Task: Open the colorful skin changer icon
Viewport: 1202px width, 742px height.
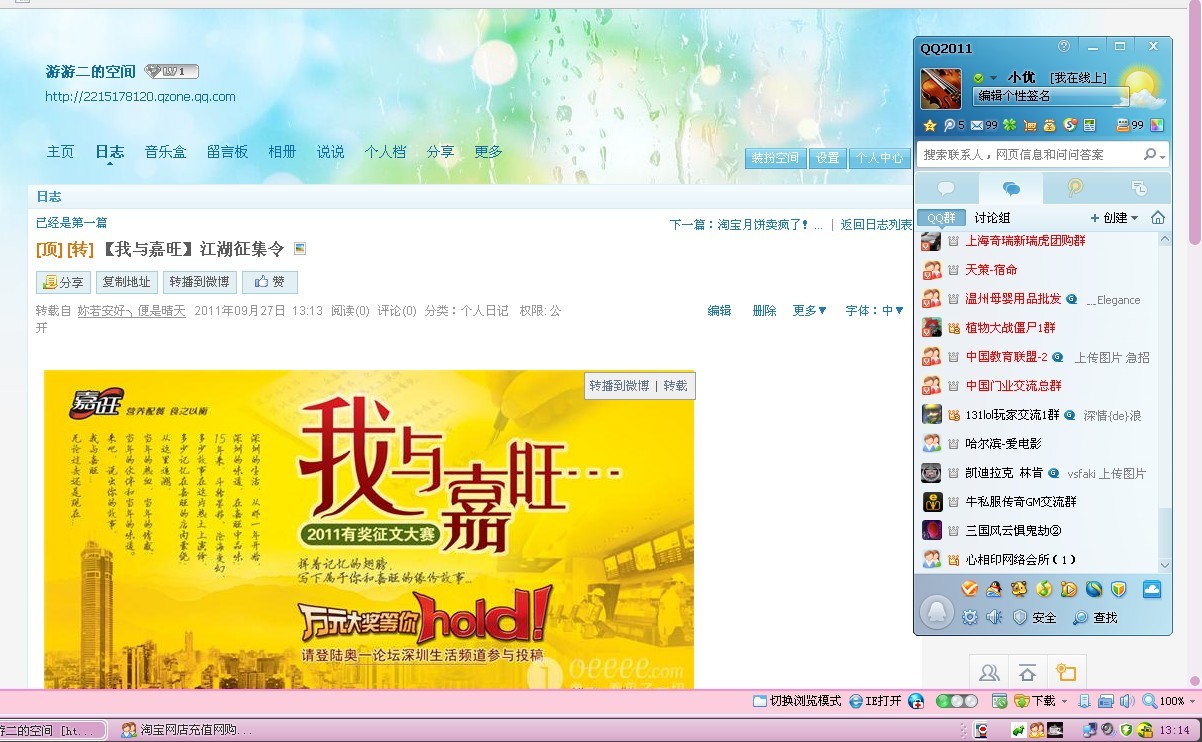Action: 1157,125
